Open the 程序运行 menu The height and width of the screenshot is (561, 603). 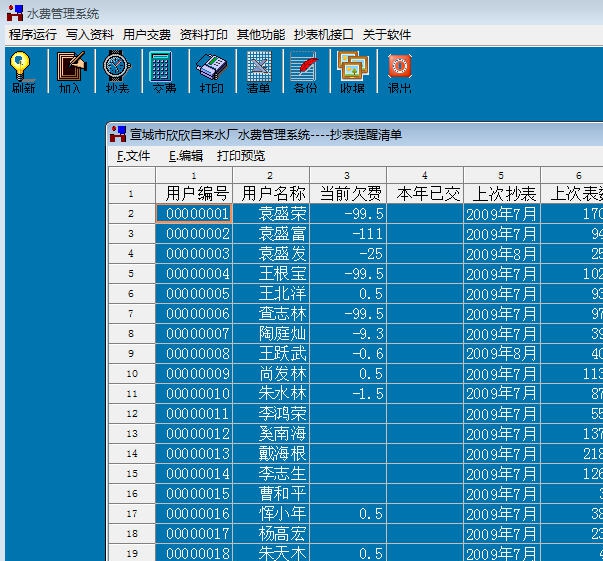[x=33, y=34]
